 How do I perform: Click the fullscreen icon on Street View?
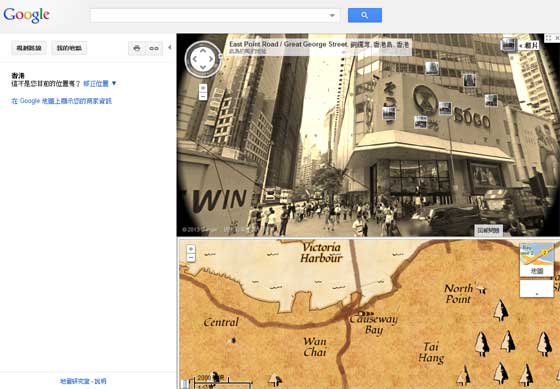(549, 38)
